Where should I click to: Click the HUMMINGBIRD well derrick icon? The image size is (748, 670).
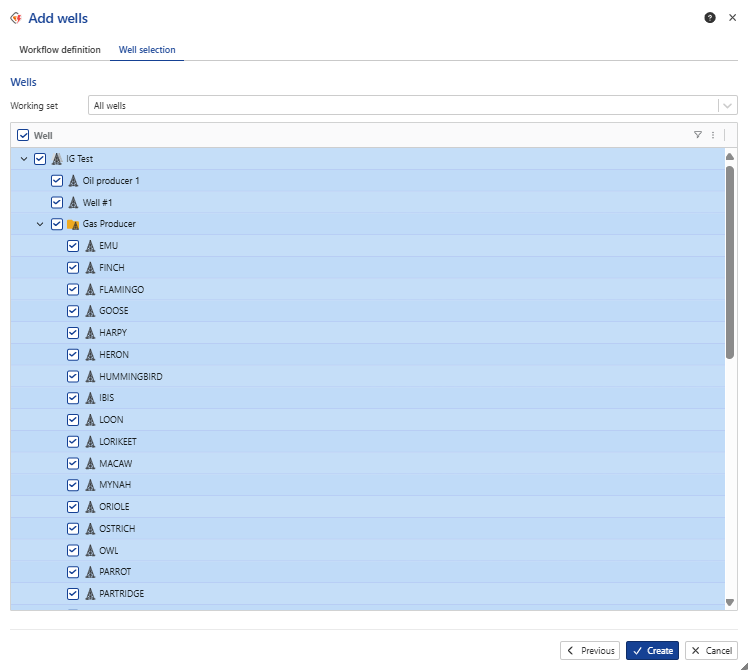(x=90, y=377)
